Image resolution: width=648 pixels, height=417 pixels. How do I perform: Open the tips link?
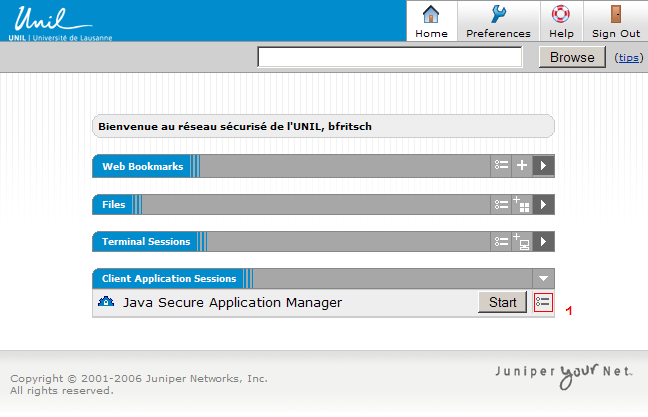click(629, 58)
